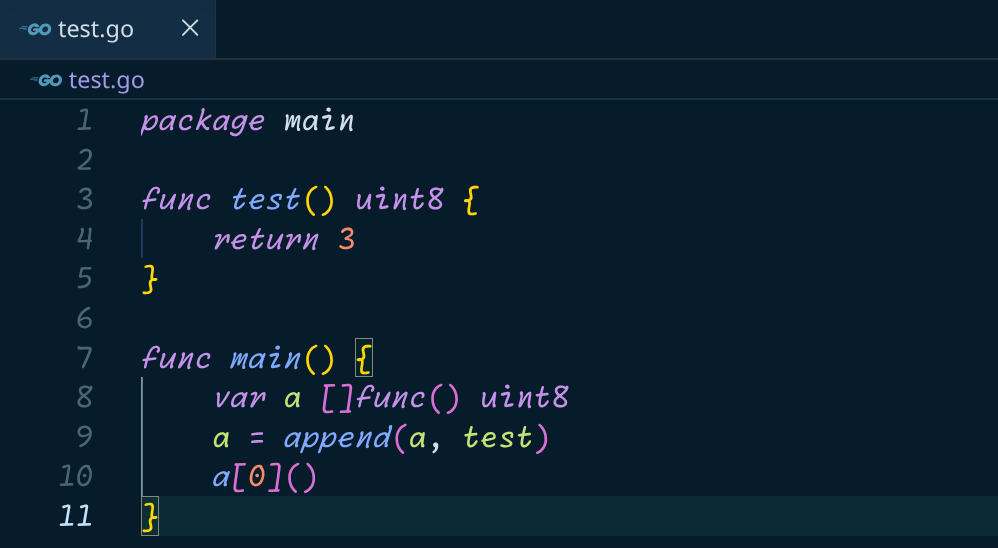
Task: Click the number 3 literal on line 4
Action: coord(346,240)
